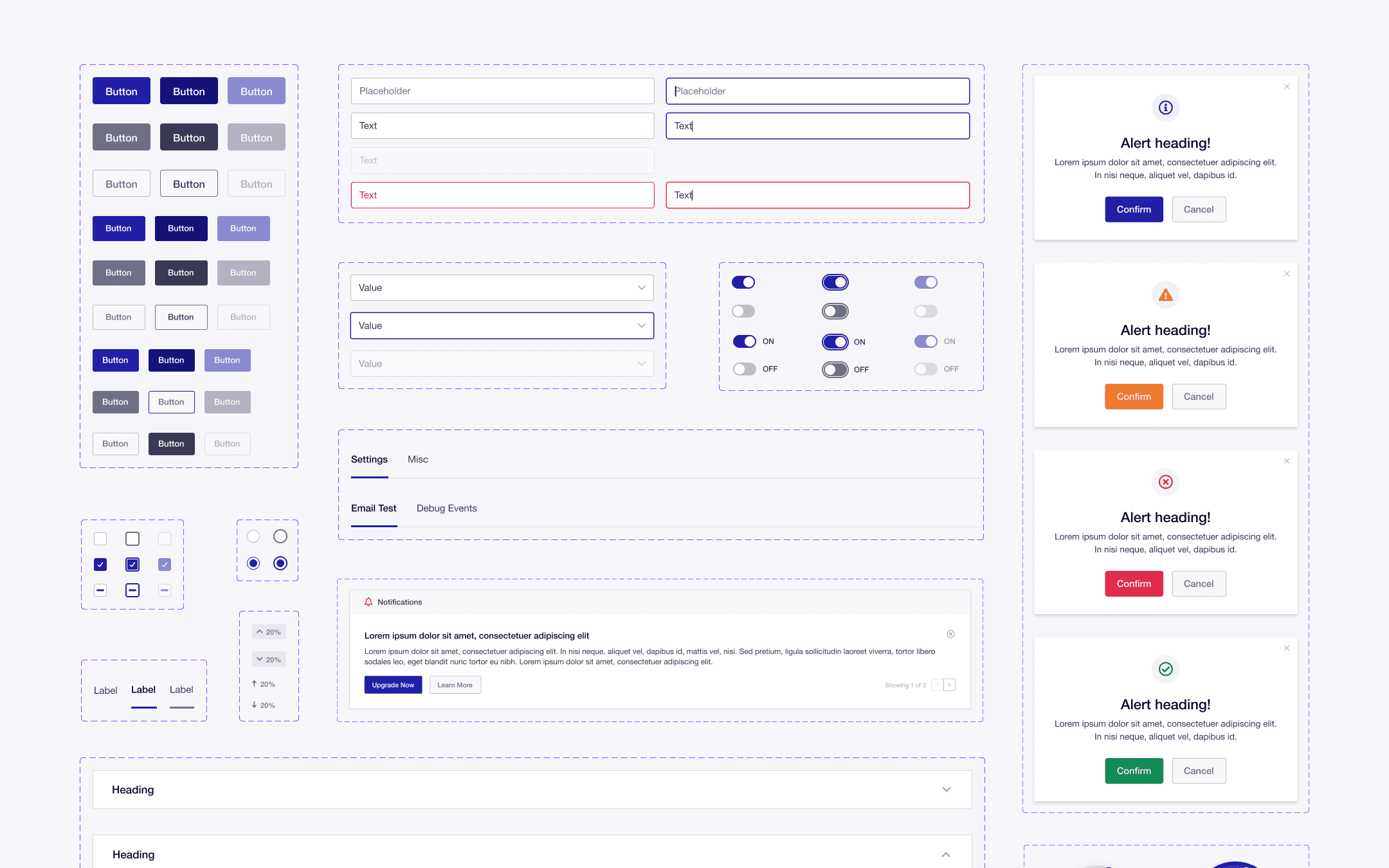
Task: Switch to the Misc tab
Action: (417, 459)
